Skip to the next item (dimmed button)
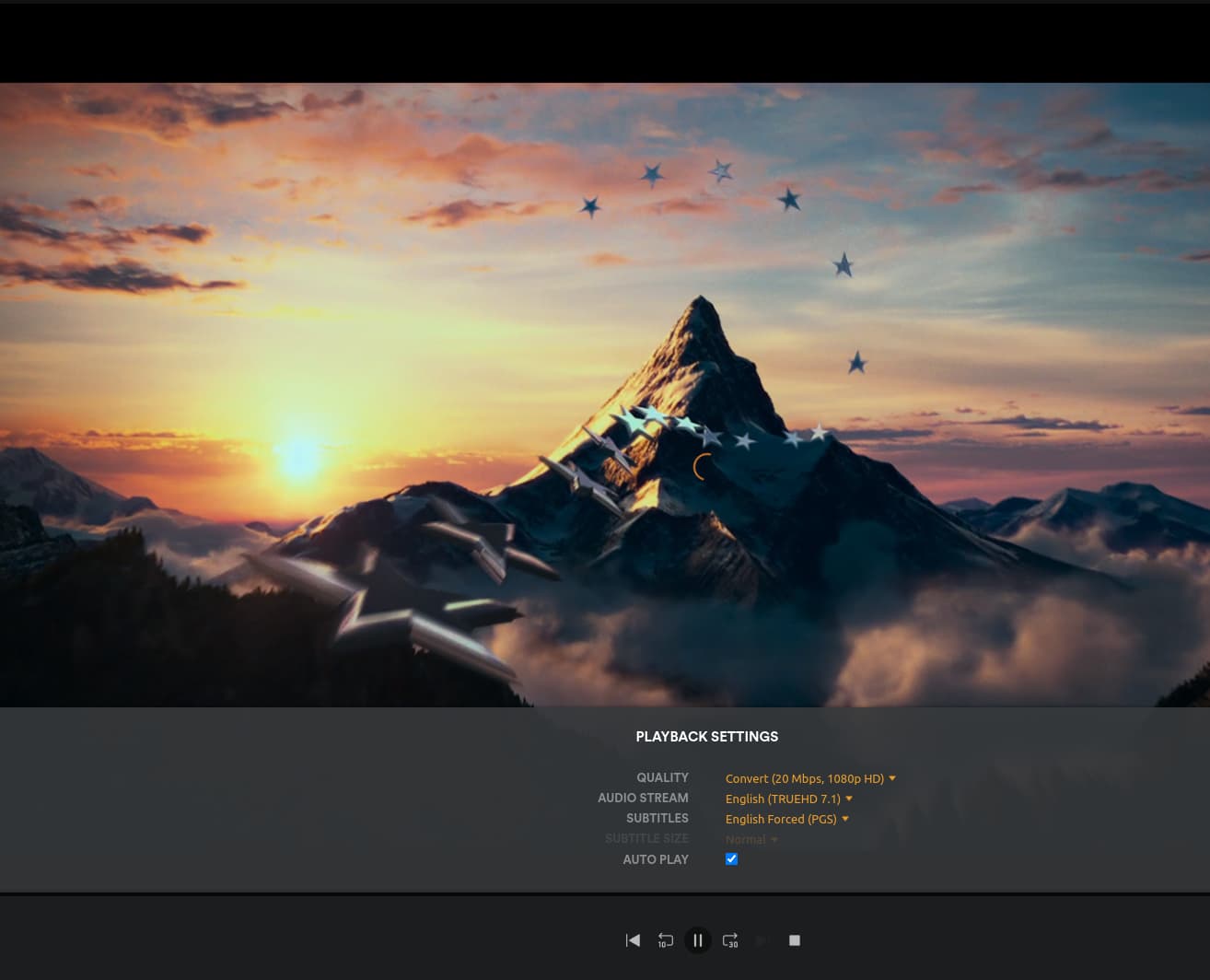The image size is (1210, 980). tap(762, 940)
